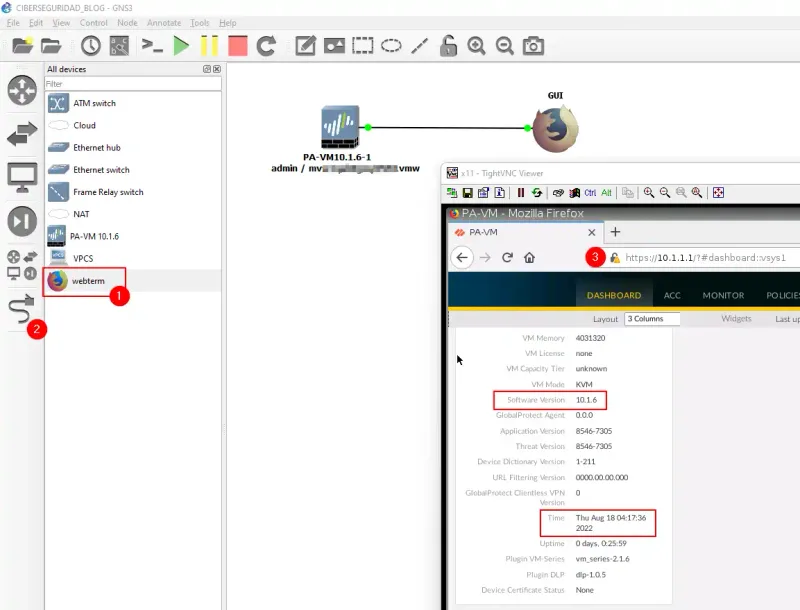
Task: Close the PA-VM Firefox tab
Action: (591, 233)
